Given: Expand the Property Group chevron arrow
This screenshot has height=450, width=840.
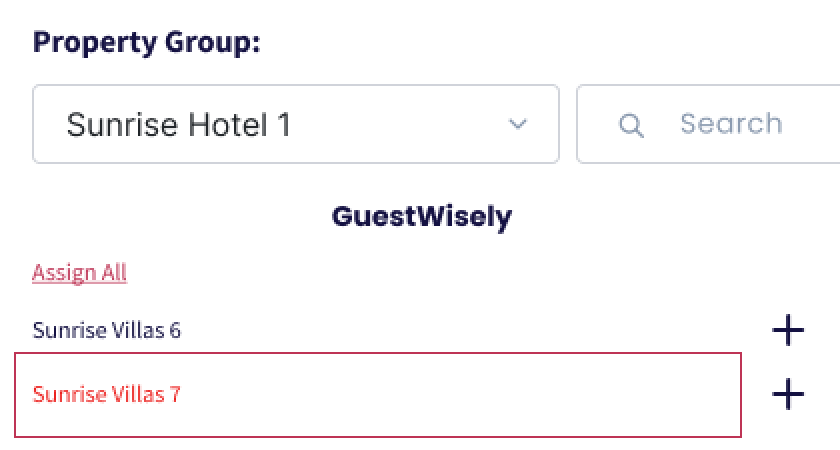Looking at the screenshot, I should [x=517, y=125].
